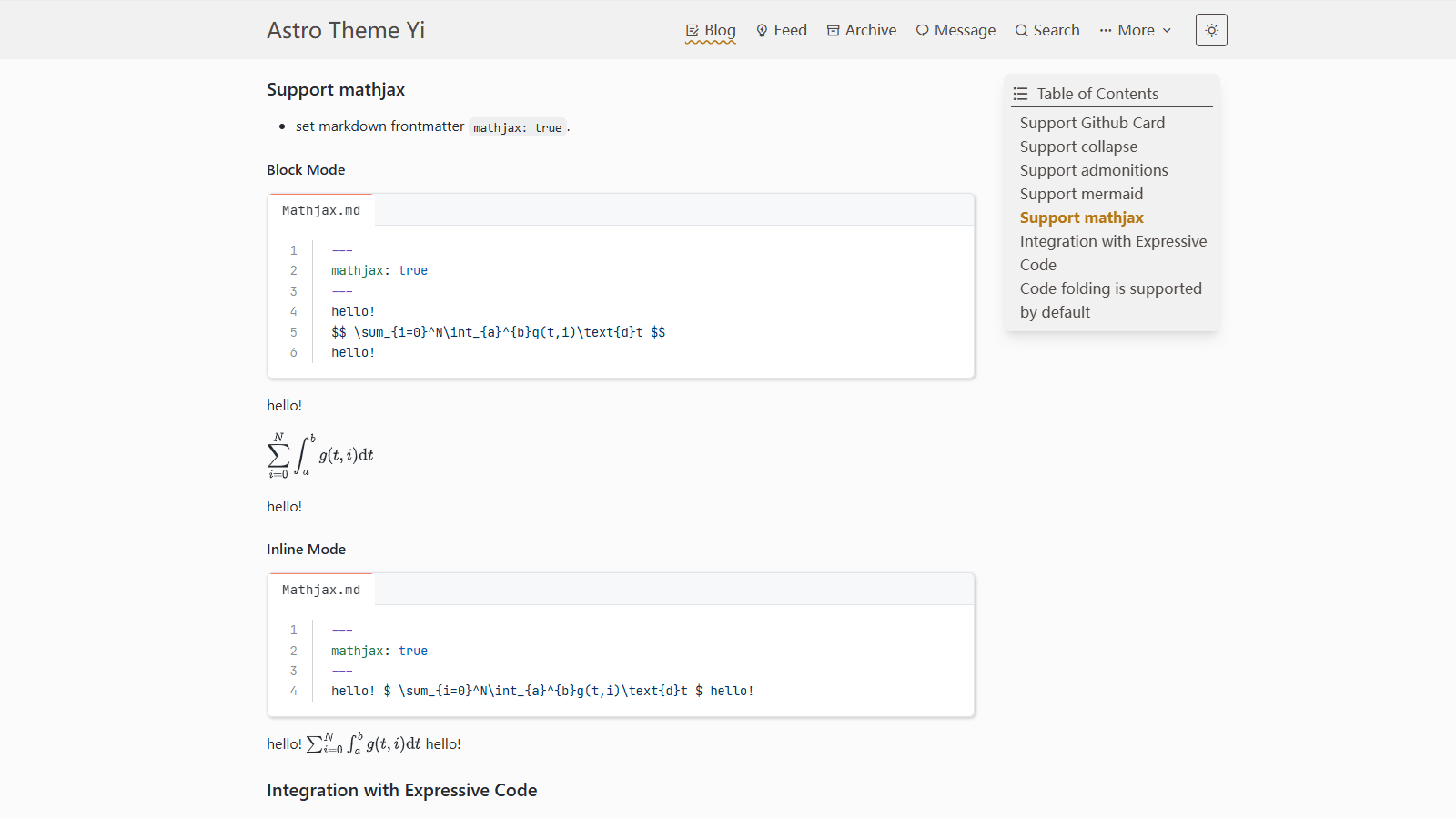Viewport: 1456px width, 819px height.
Task: Navigate to Support mermaid section
Action: (x=1081, y=194)
